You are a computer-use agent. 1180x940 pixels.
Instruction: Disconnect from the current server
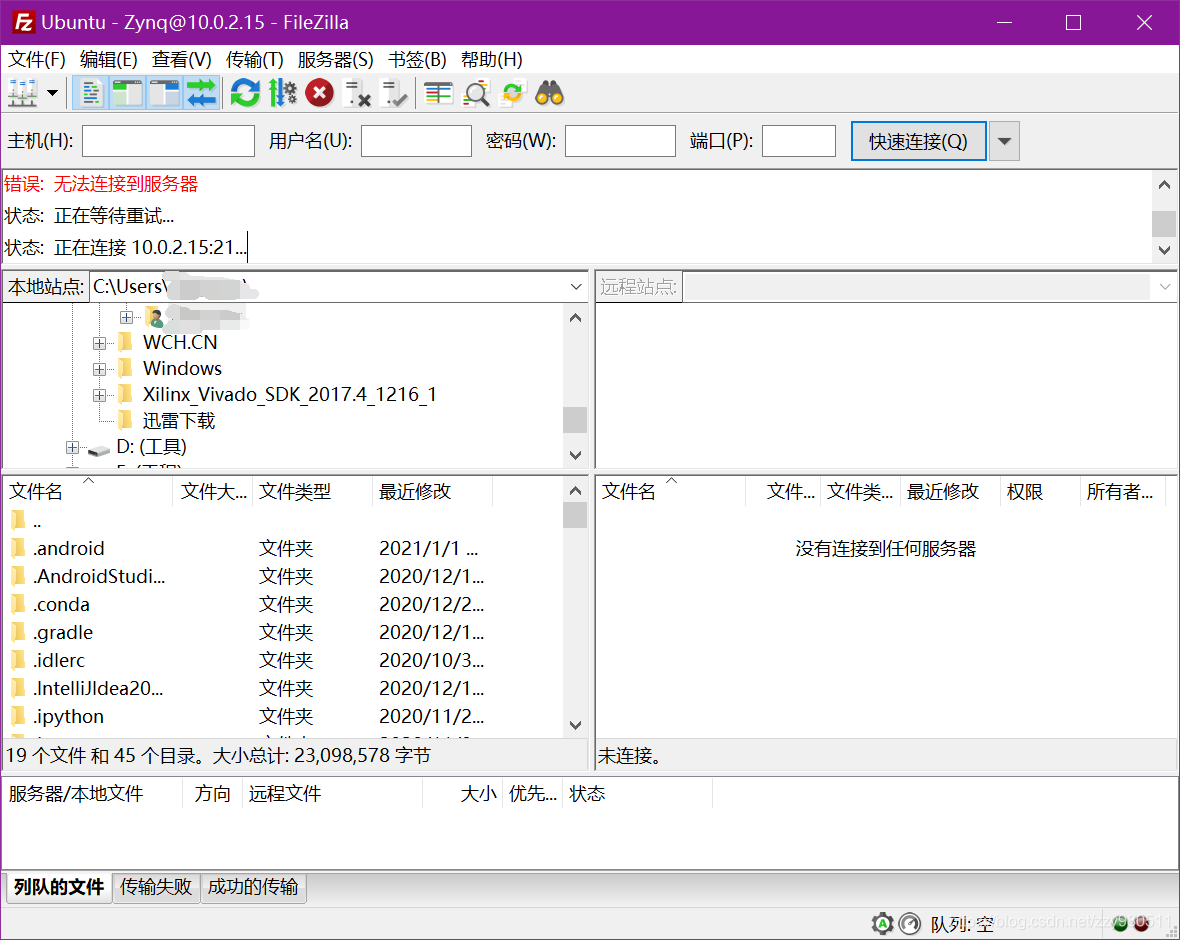click(356, 93)
